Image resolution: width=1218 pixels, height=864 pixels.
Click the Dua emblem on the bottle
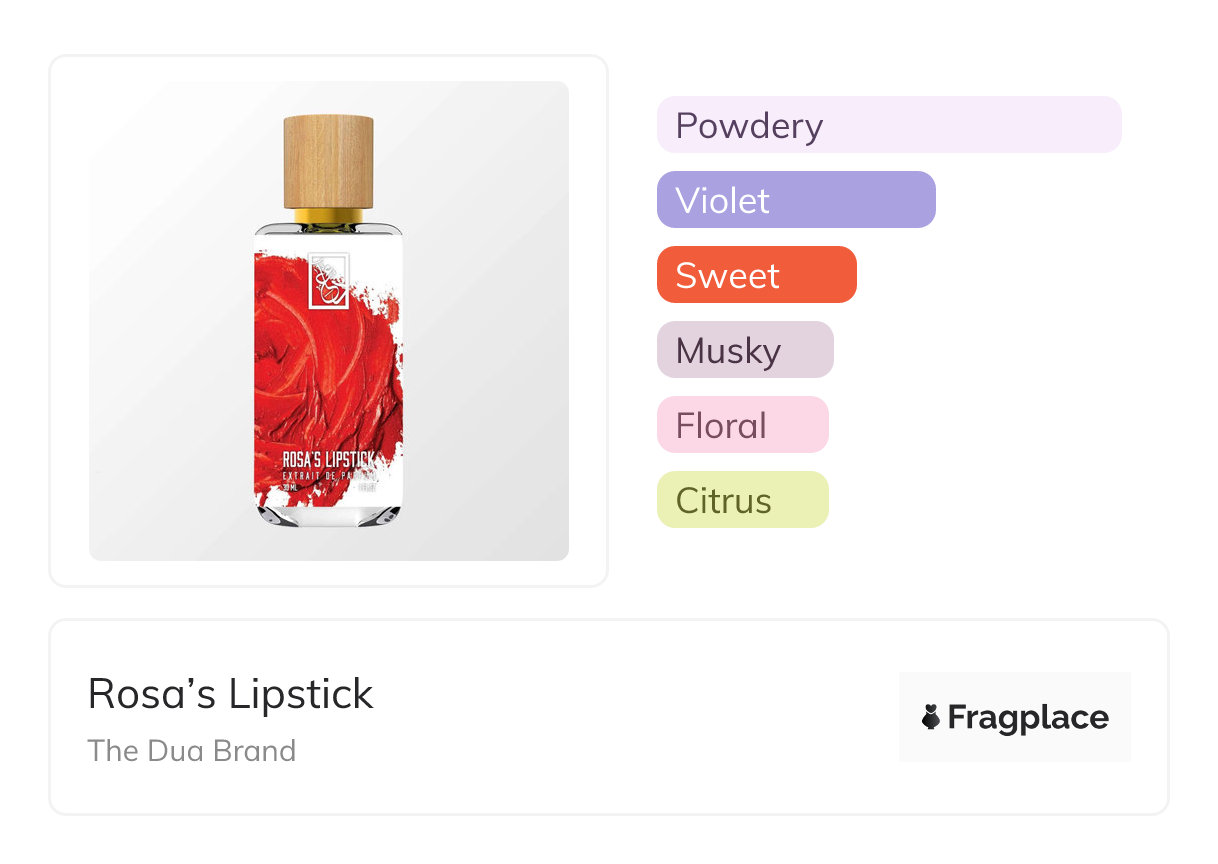[328, 281]
